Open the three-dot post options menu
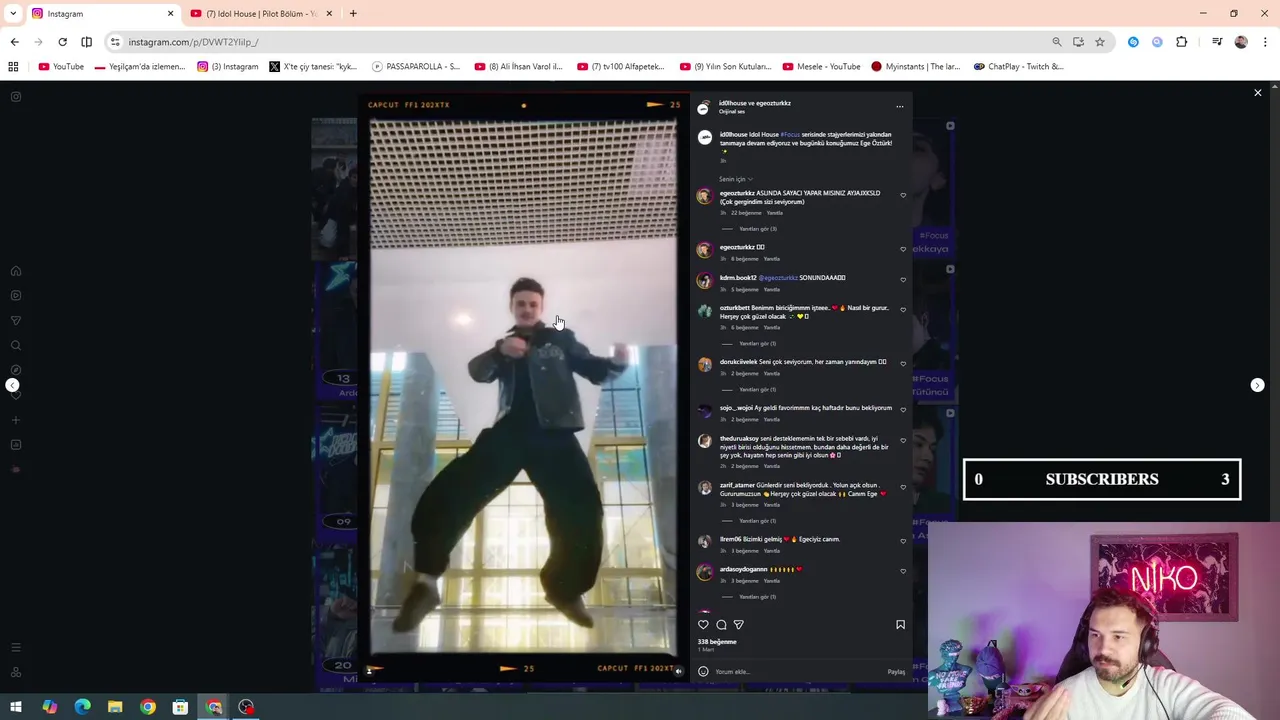Image resolution: width=1280 pixels, height=720 pixels. pos(899,106)
